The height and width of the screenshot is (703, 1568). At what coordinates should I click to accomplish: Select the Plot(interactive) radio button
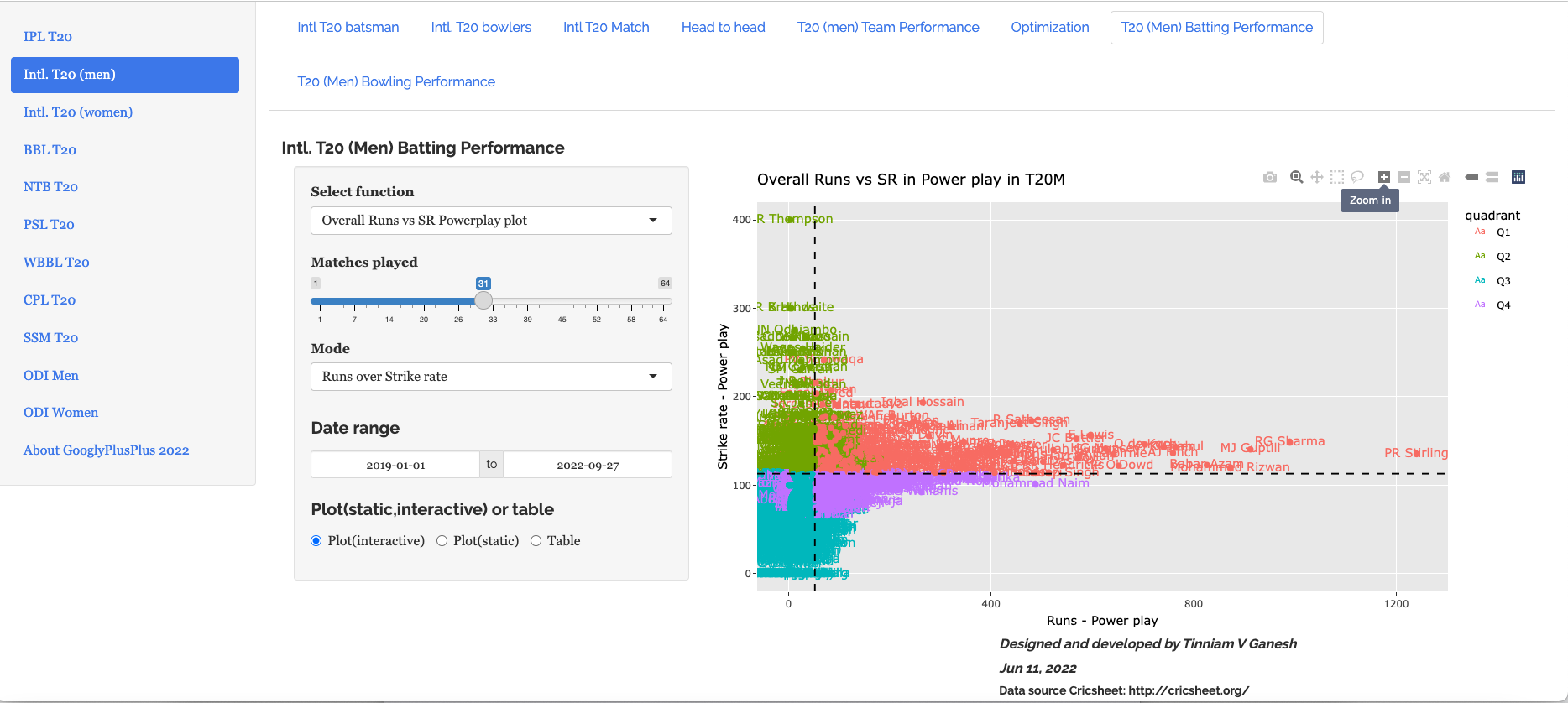pyautogui.click(x=316, y=541)
